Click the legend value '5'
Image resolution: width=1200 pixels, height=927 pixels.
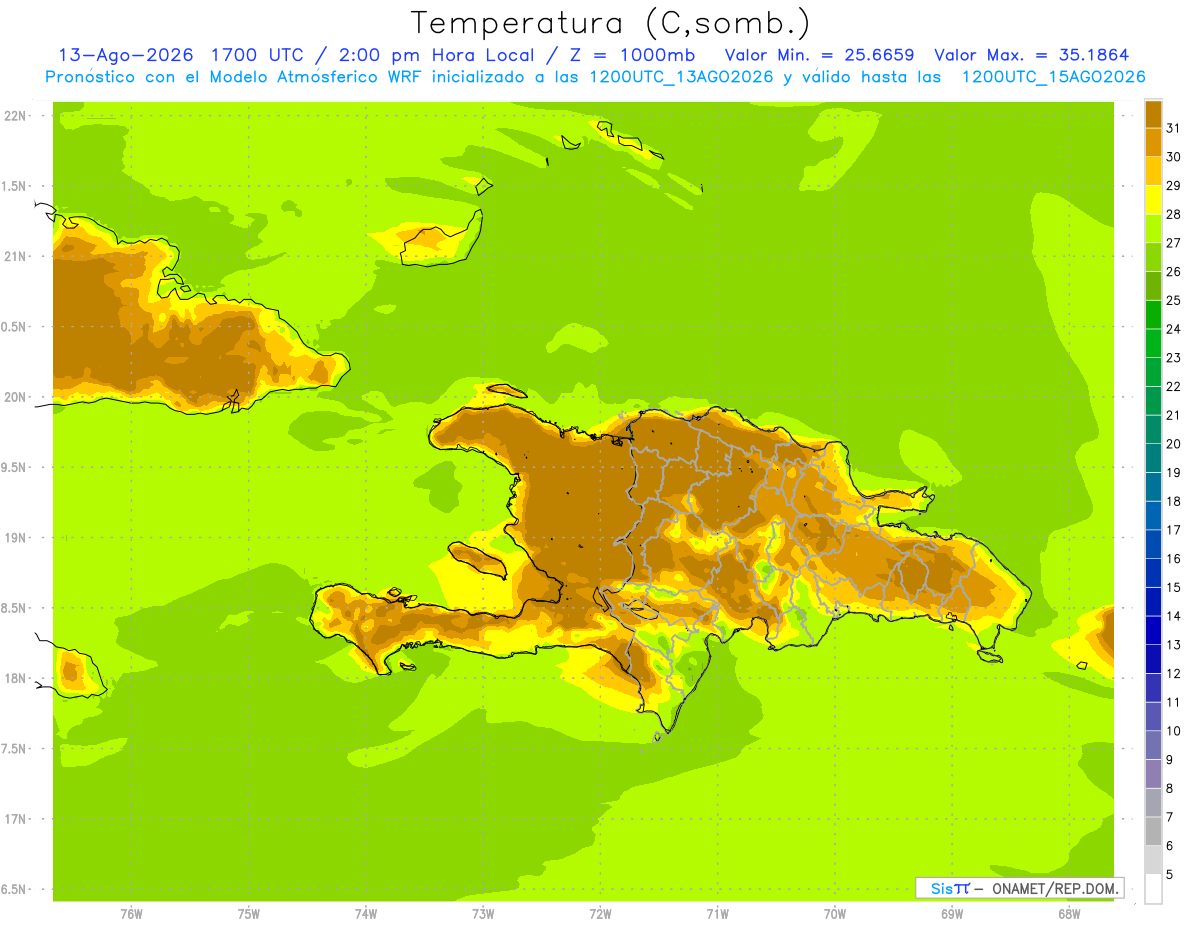[x=1170, y=874]
